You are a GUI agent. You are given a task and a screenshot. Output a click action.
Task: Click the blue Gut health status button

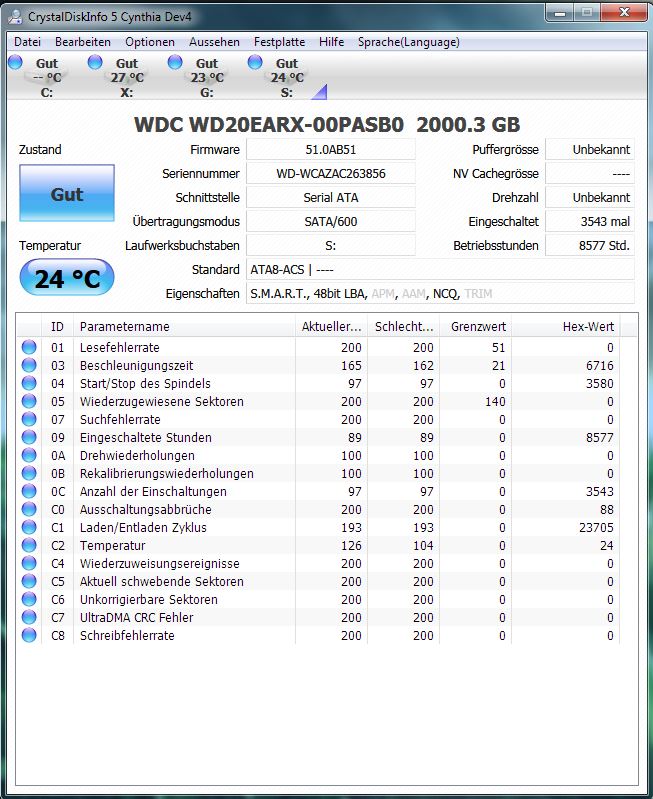coord(67,193)
